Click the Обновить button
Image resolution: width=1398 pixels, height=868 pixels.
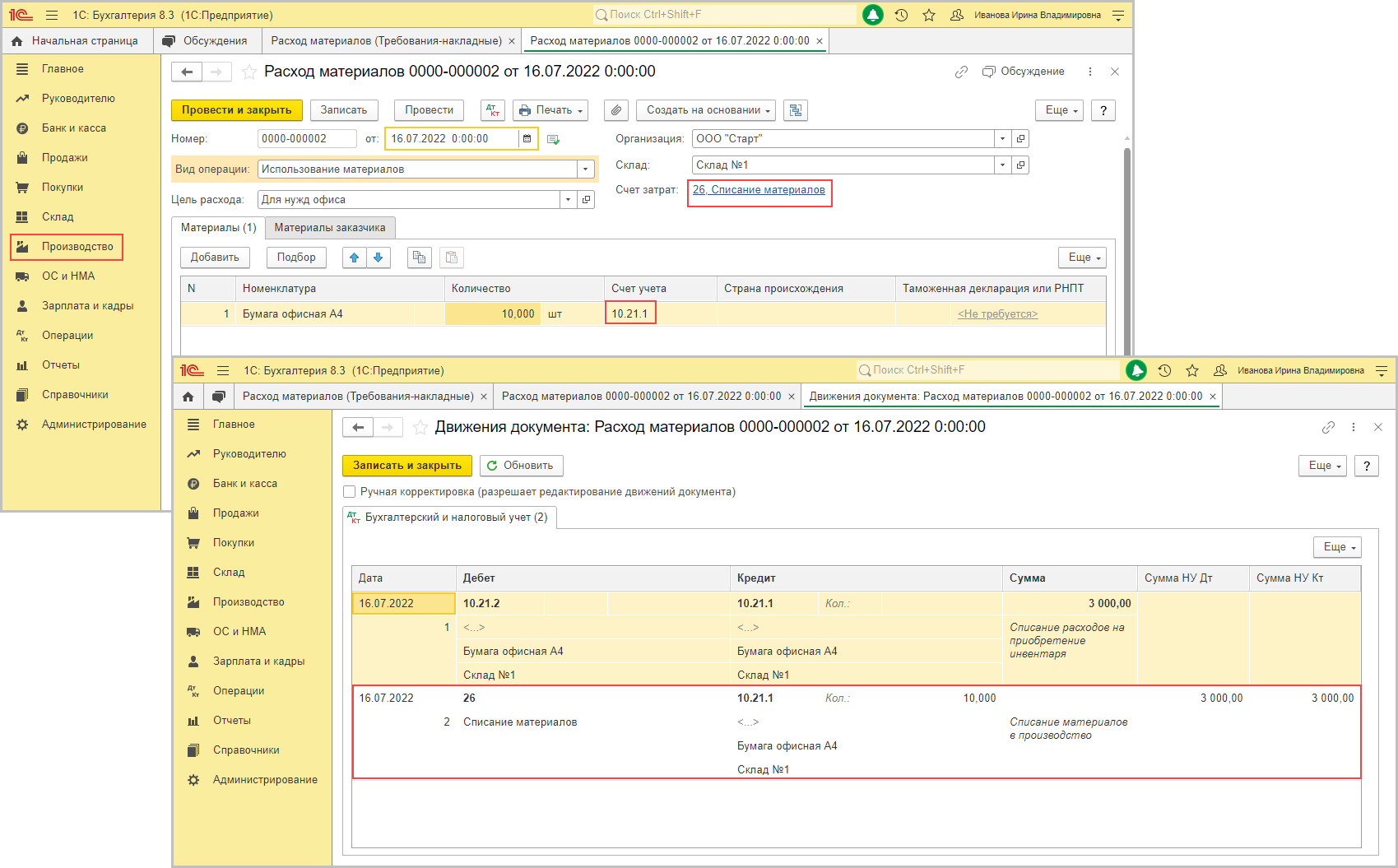(x=522, y=466)
